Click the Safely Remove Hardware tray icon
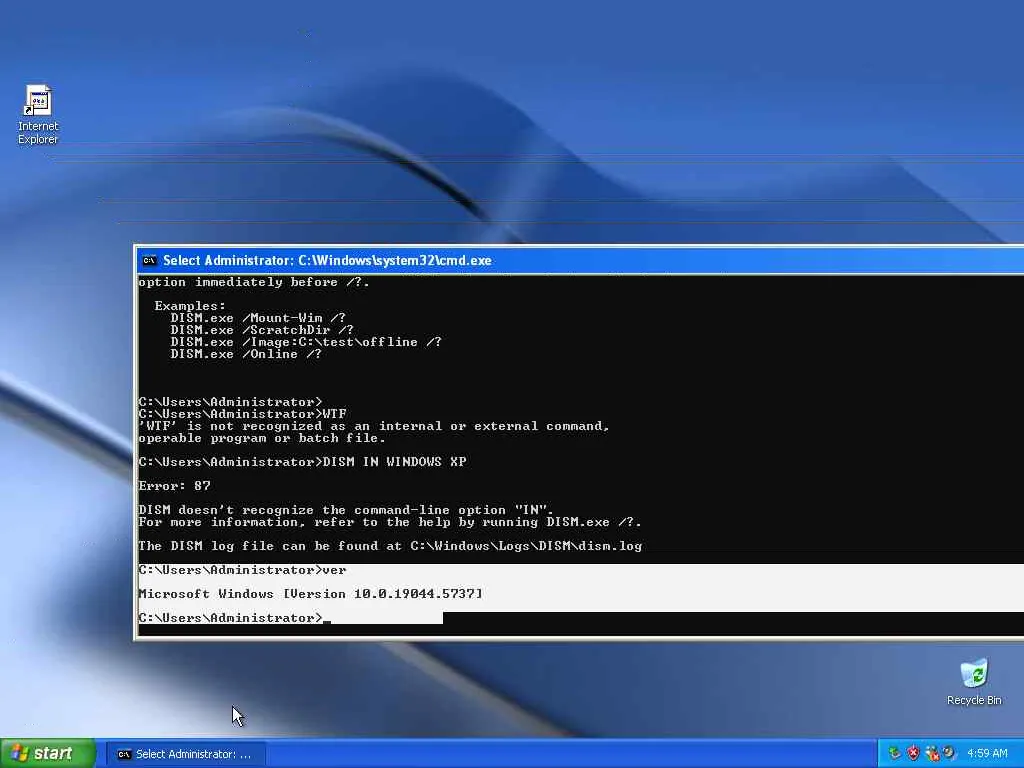Screen dimensions: 1024x768 (895, 754)
